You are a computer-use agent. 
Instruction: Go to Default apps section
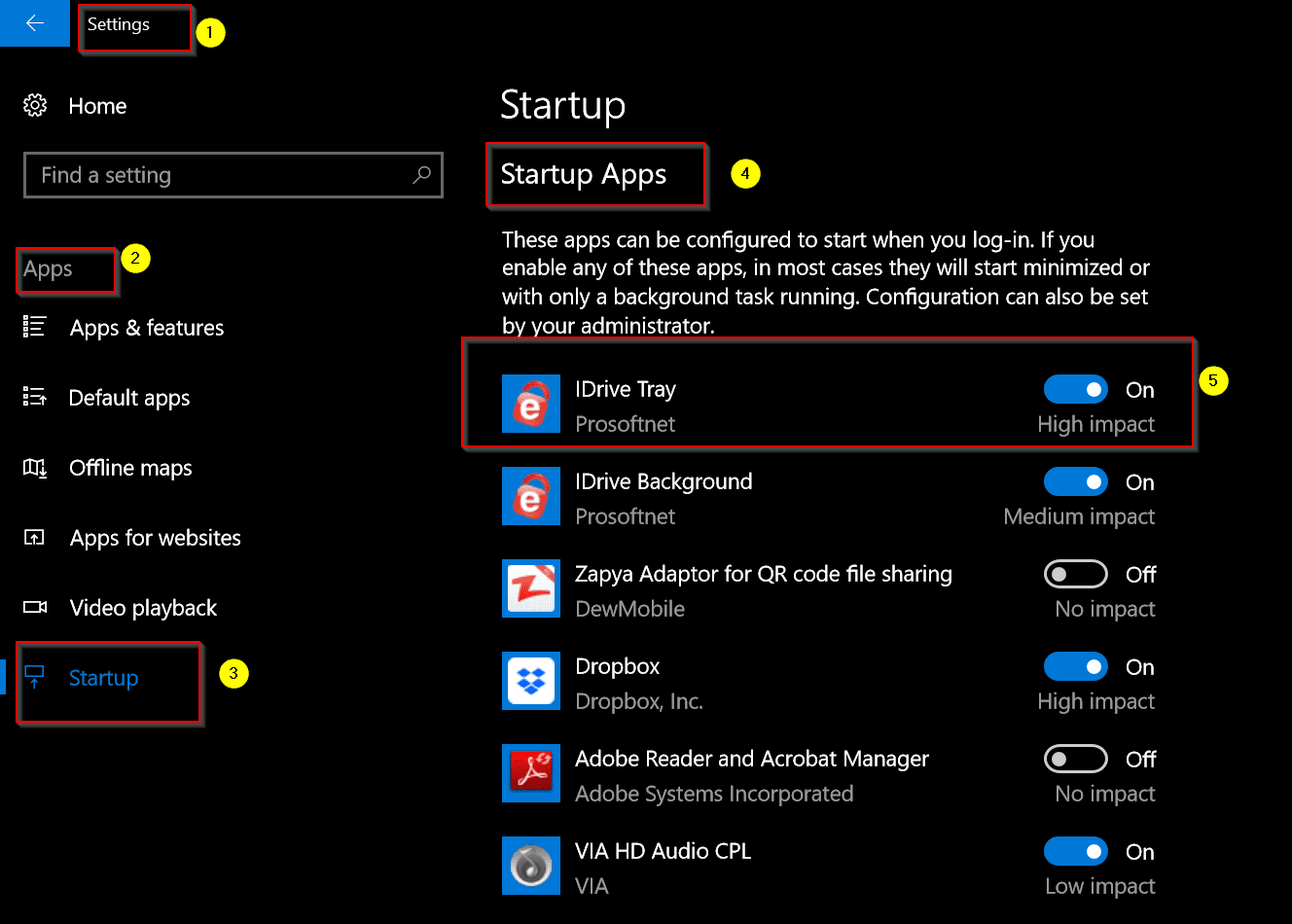pos(129,398)
